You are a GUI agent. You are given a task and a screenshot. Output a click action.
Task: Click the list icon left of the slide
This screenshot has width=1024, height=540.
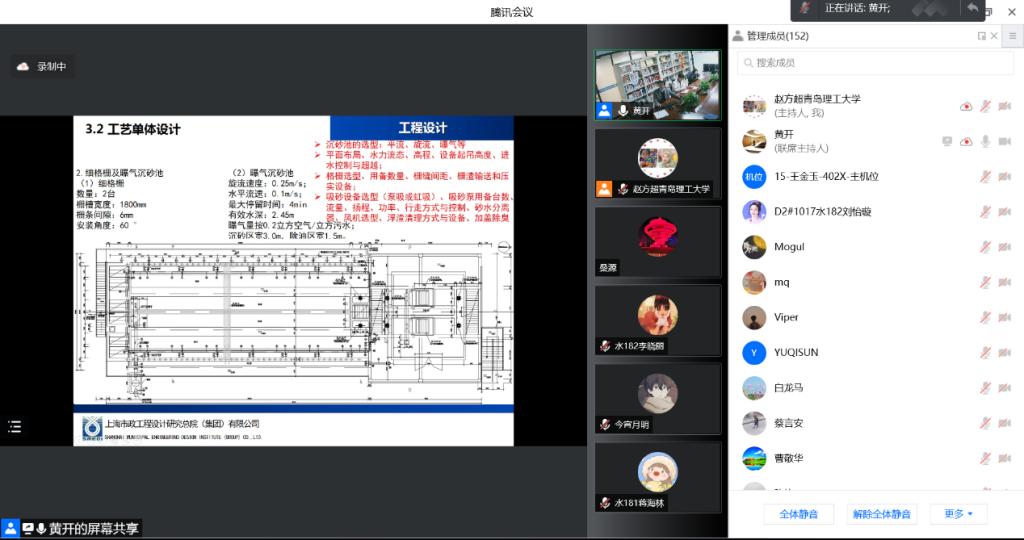tap(14, 427)
